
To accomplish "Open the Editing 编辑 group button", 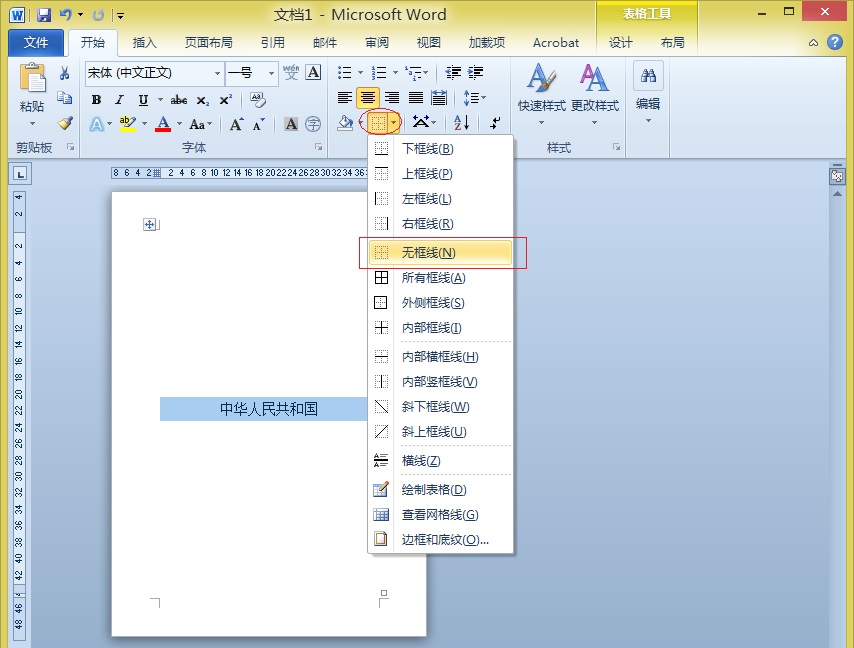I will point(648,94).
